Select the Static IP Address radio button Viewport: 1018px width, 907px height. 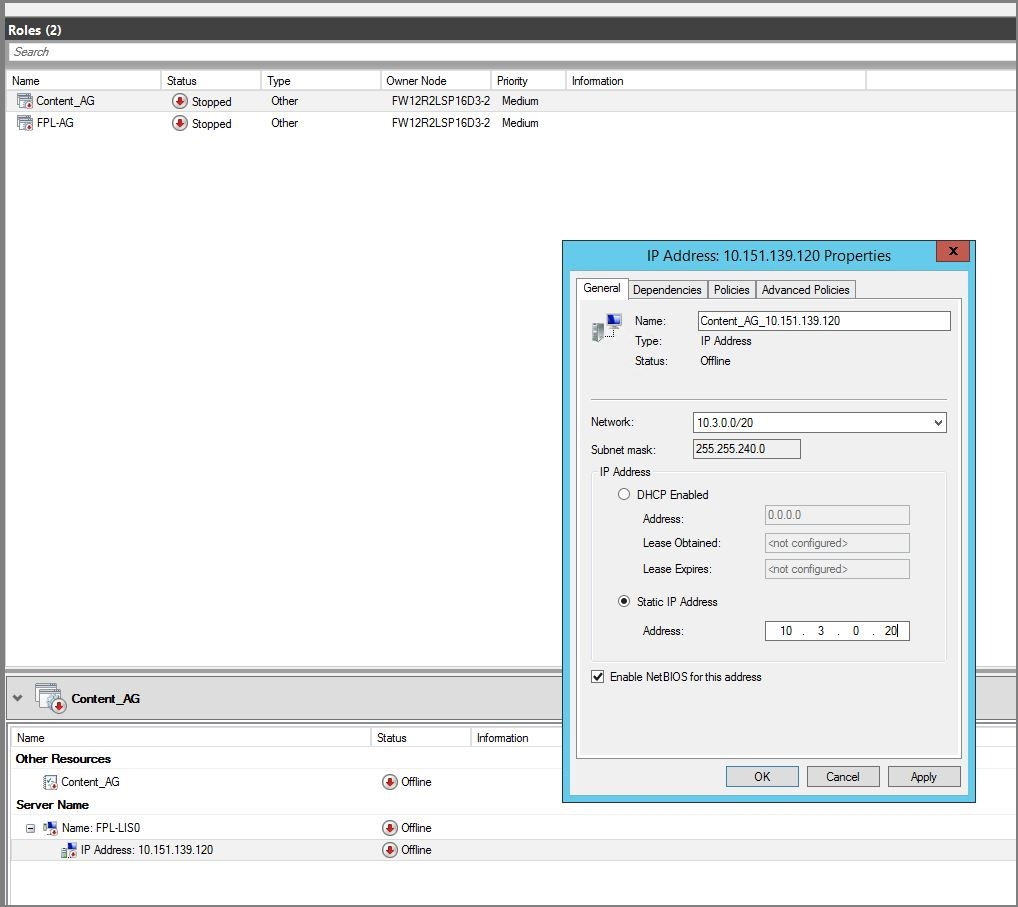624,601
